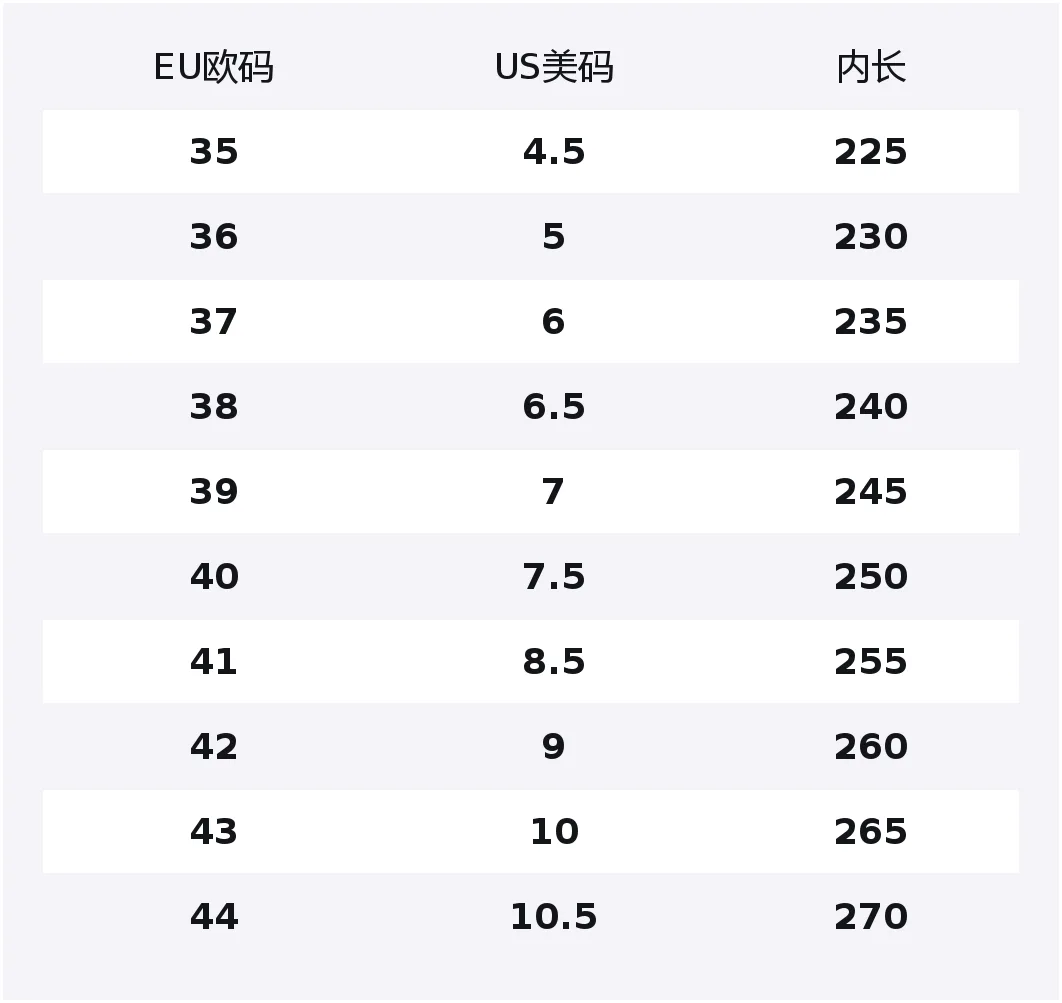The height and width of the screenshot is (1003, 1062).
Task: Click the 260 inner length value
Action: pyautogui.click(x=871, y=747)
